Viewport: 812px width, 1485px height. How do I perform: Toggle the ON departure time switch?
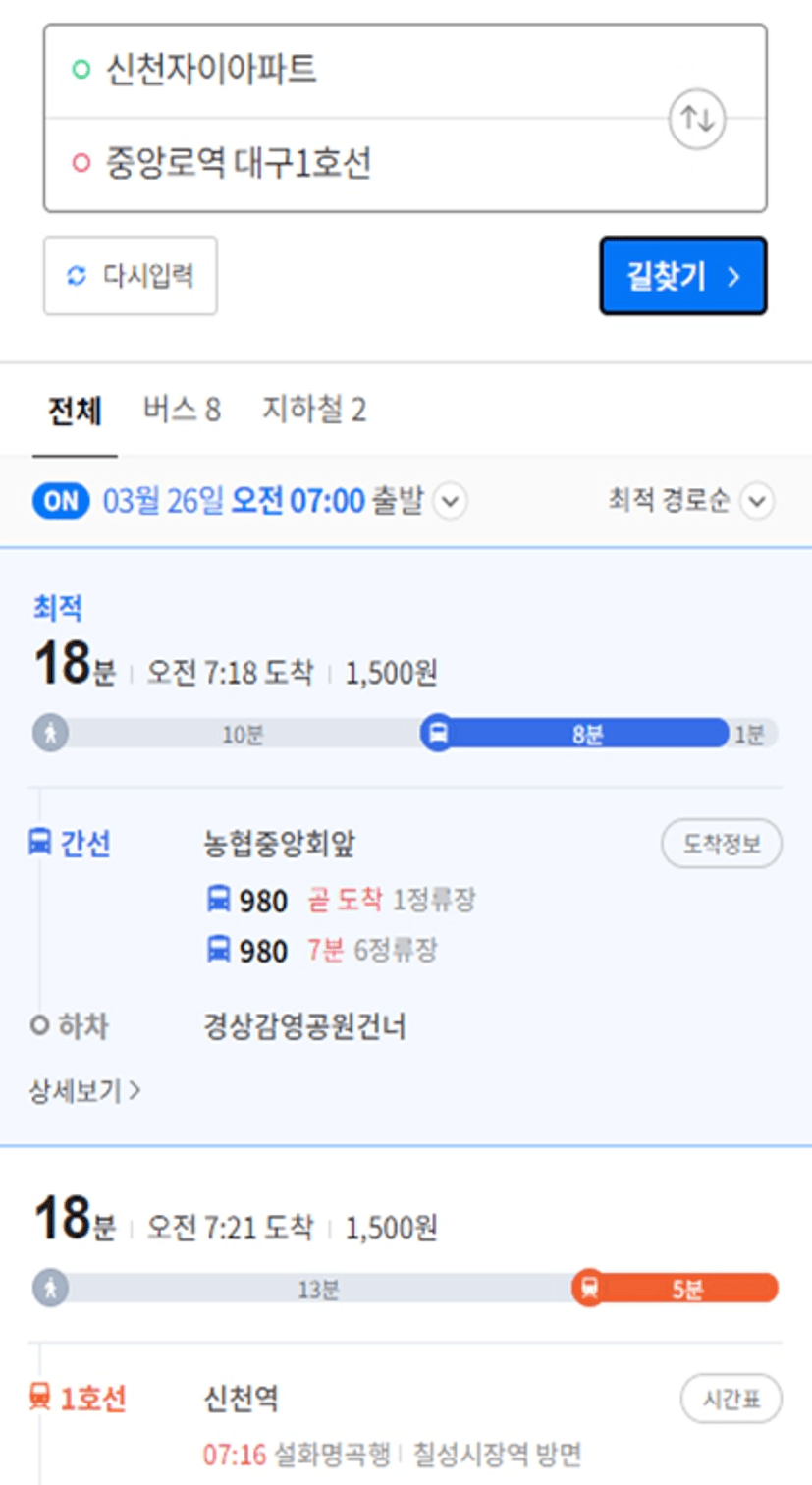(x=61, y=501)
